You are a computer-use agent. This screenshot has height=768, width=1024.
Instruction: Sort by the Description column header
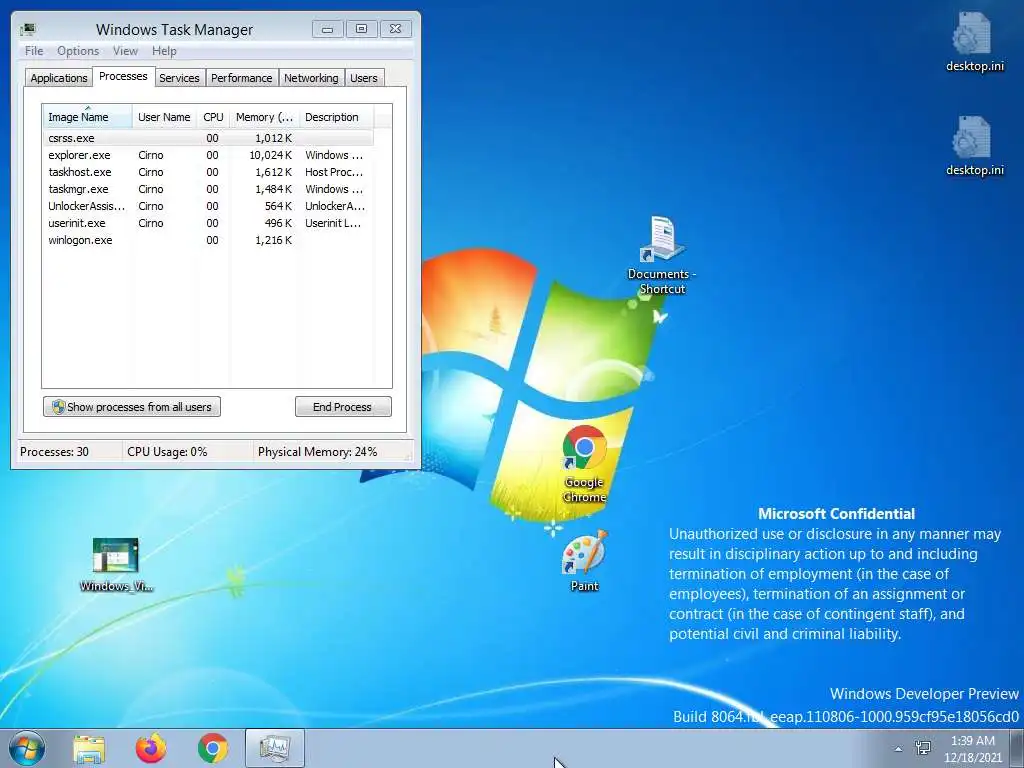[336, 117]
